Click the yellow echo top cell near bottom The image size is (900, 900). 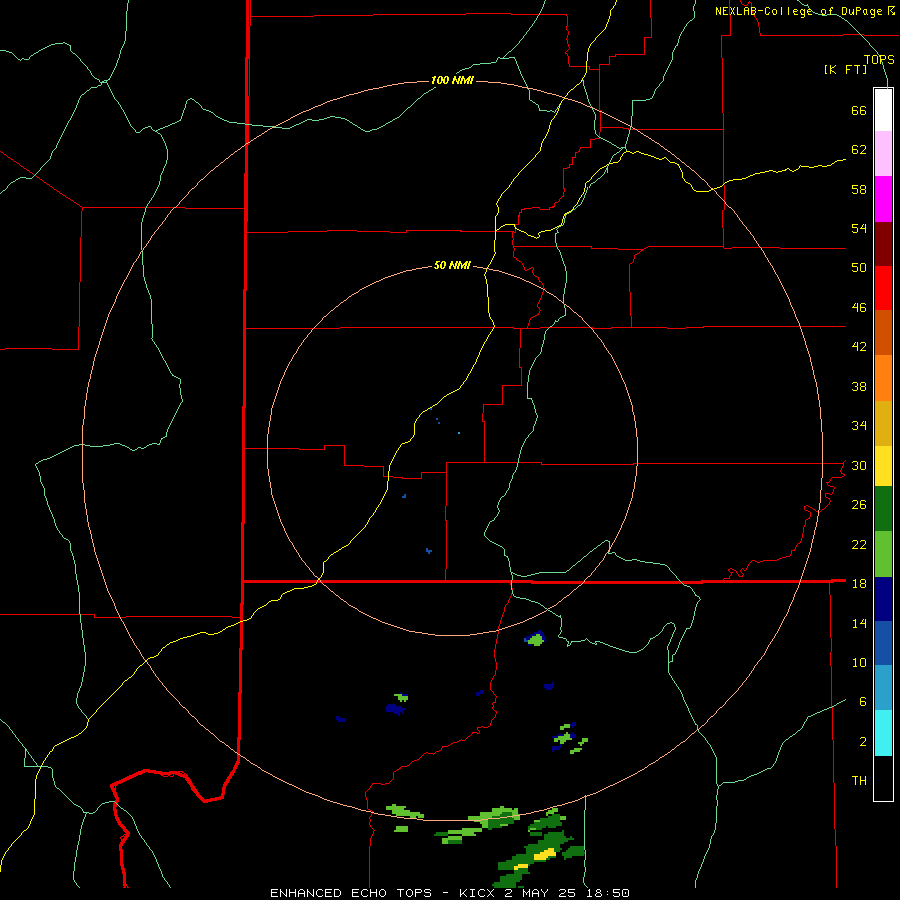[545, 854]
